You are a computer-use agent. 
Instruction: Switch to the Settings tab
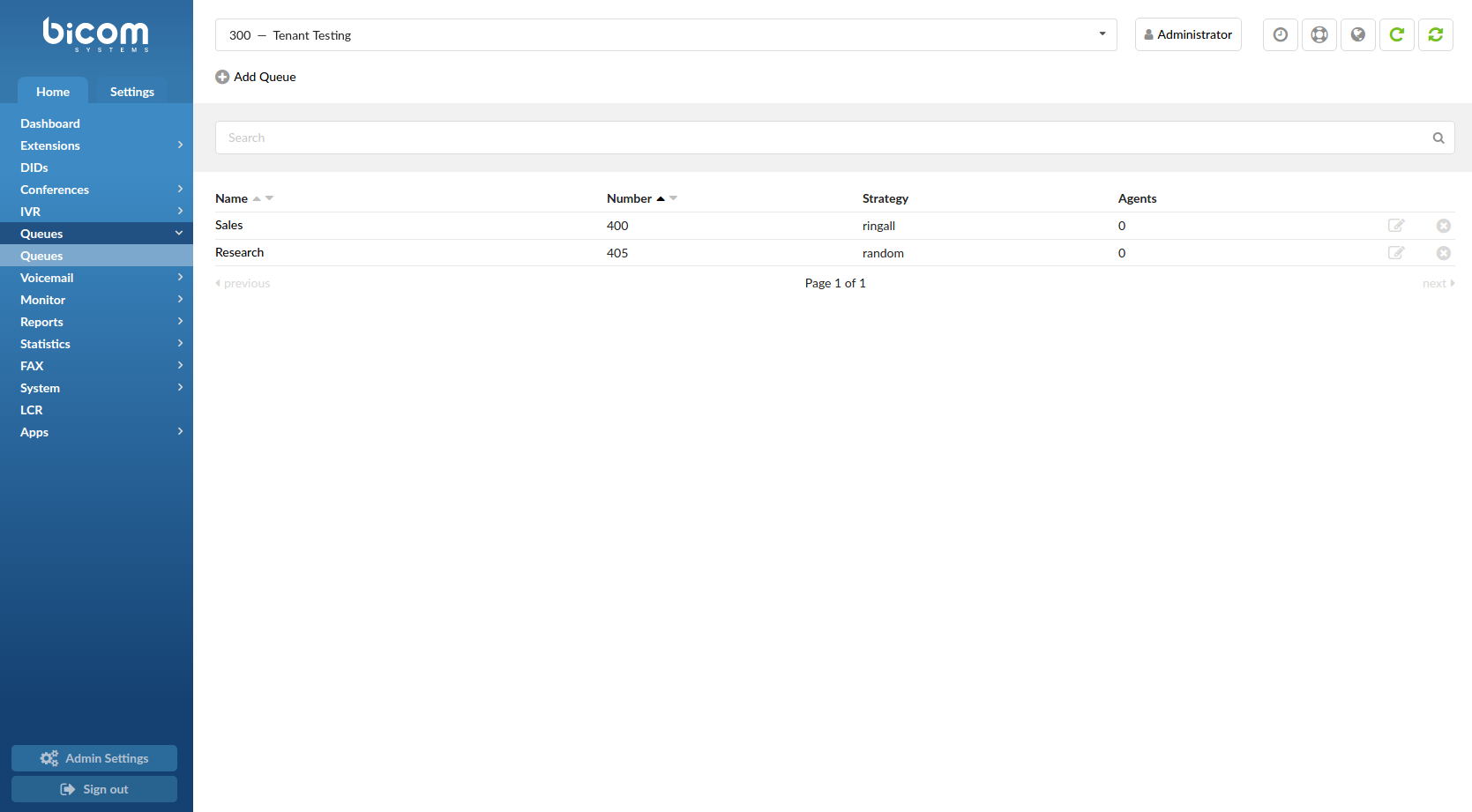132,91
